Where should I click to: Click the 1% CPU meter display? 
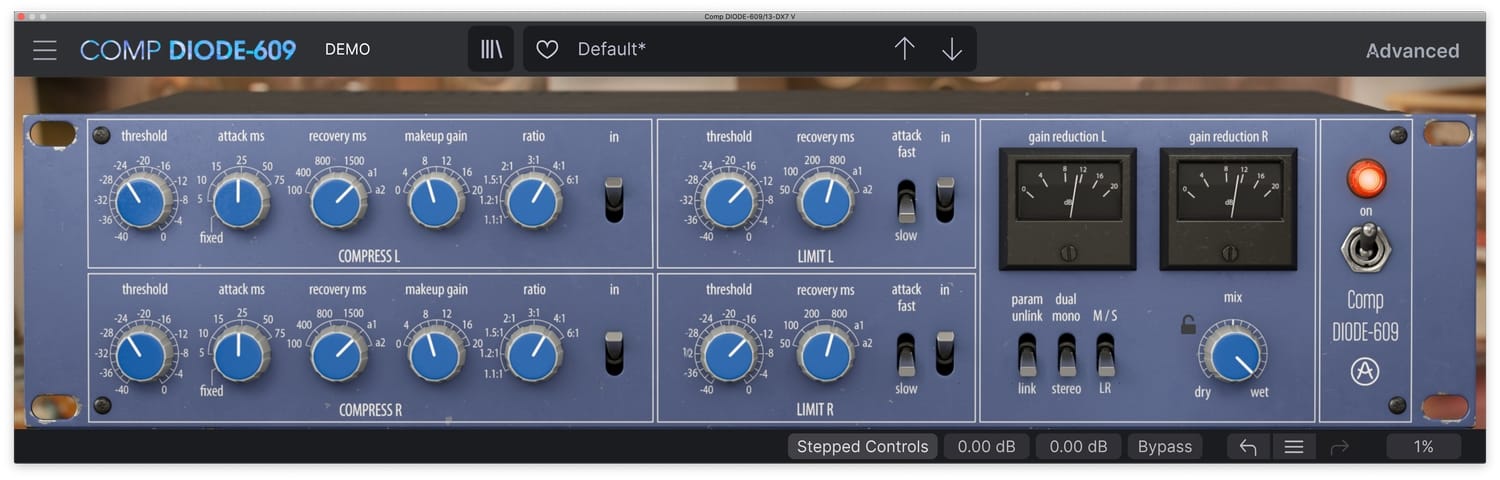[1423, 447]
